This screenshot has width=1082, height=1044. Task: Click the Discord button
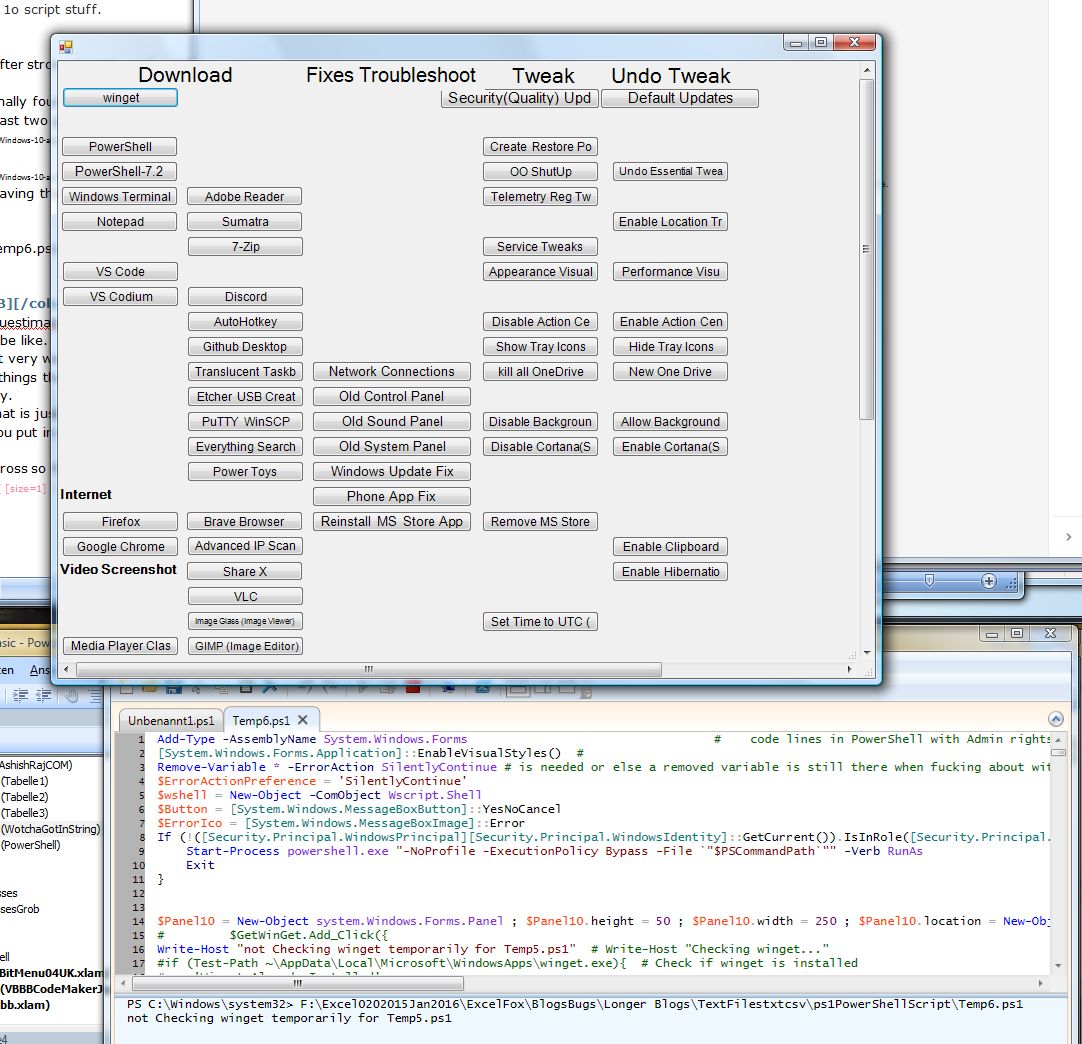(x=245, y=297)
